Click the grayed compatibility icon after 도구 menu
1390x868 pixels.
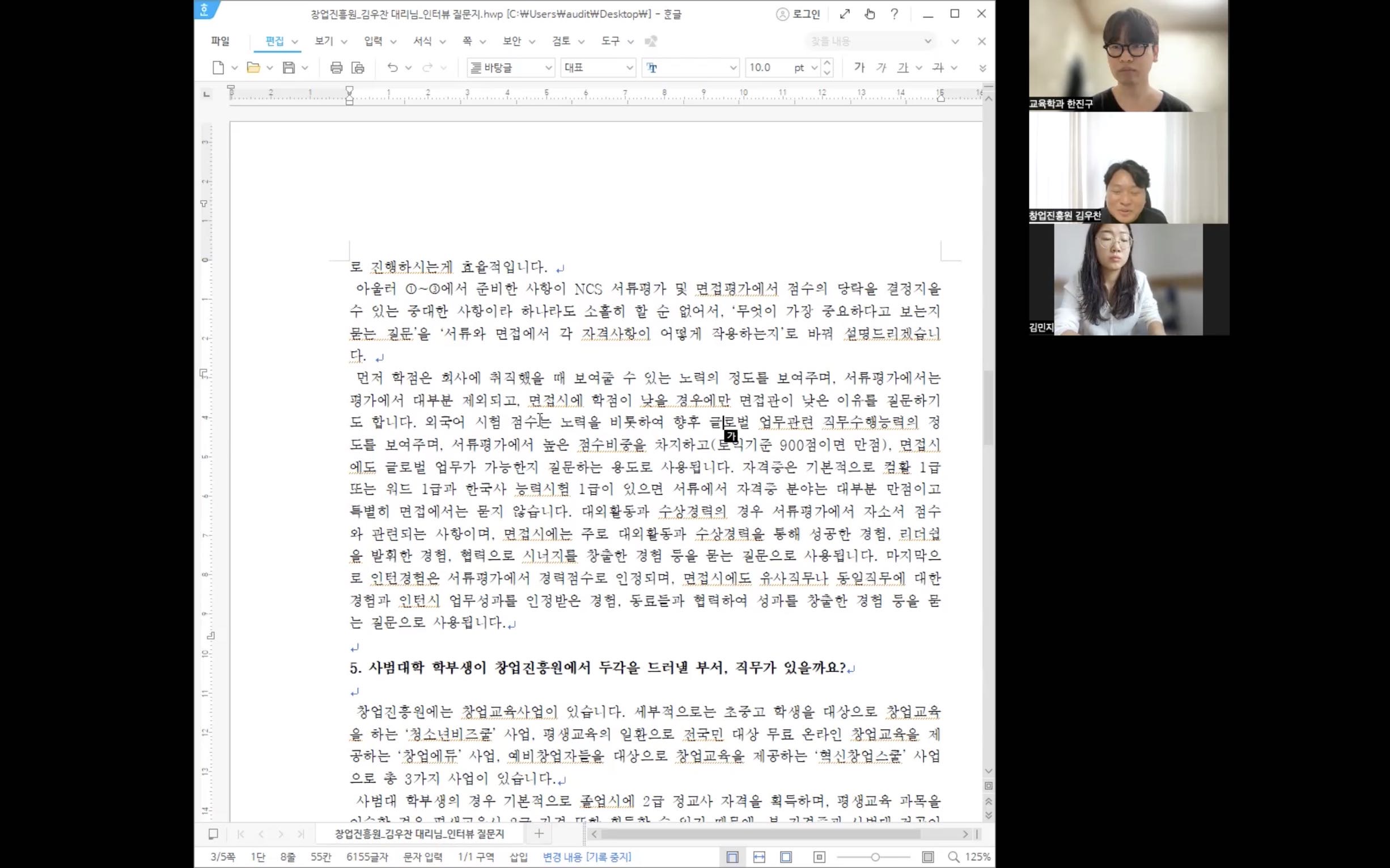coord(651,41)
